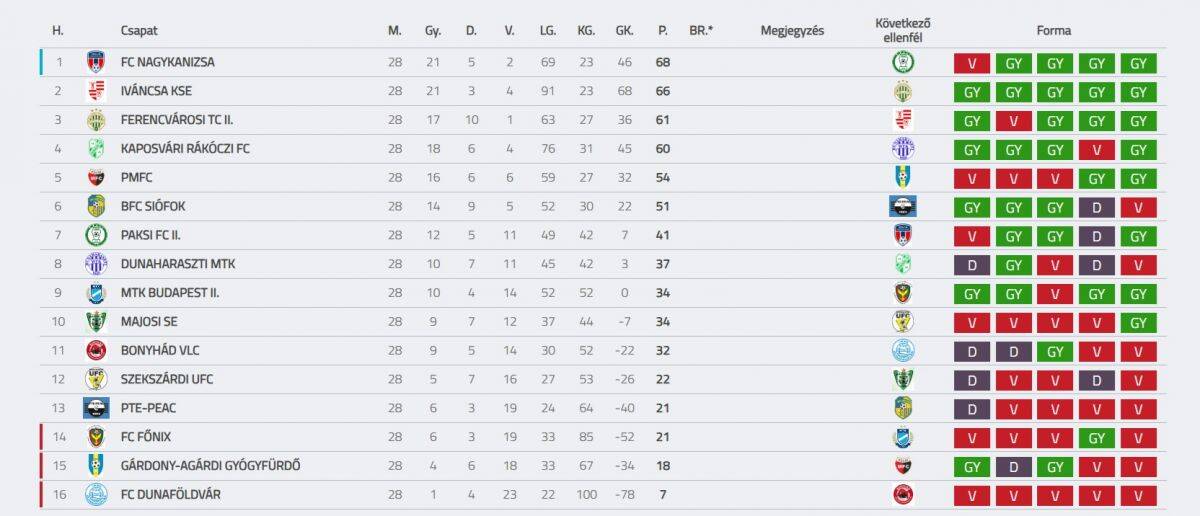The image size is (1200, 516).
Task: Click the FC Nagykanizsa team crest
Action: coord(96,62)
